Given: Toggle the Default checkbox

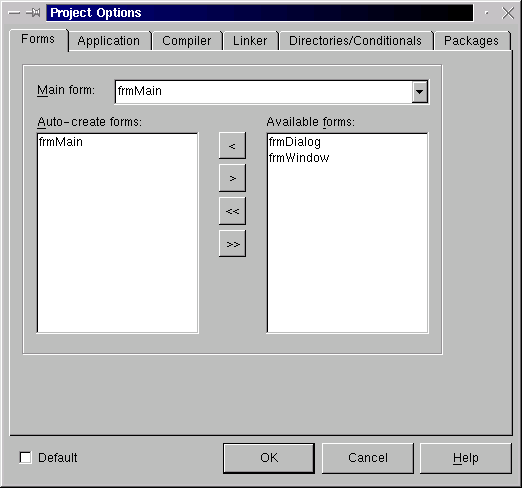Looking at the screenshot, I should 26,457.
